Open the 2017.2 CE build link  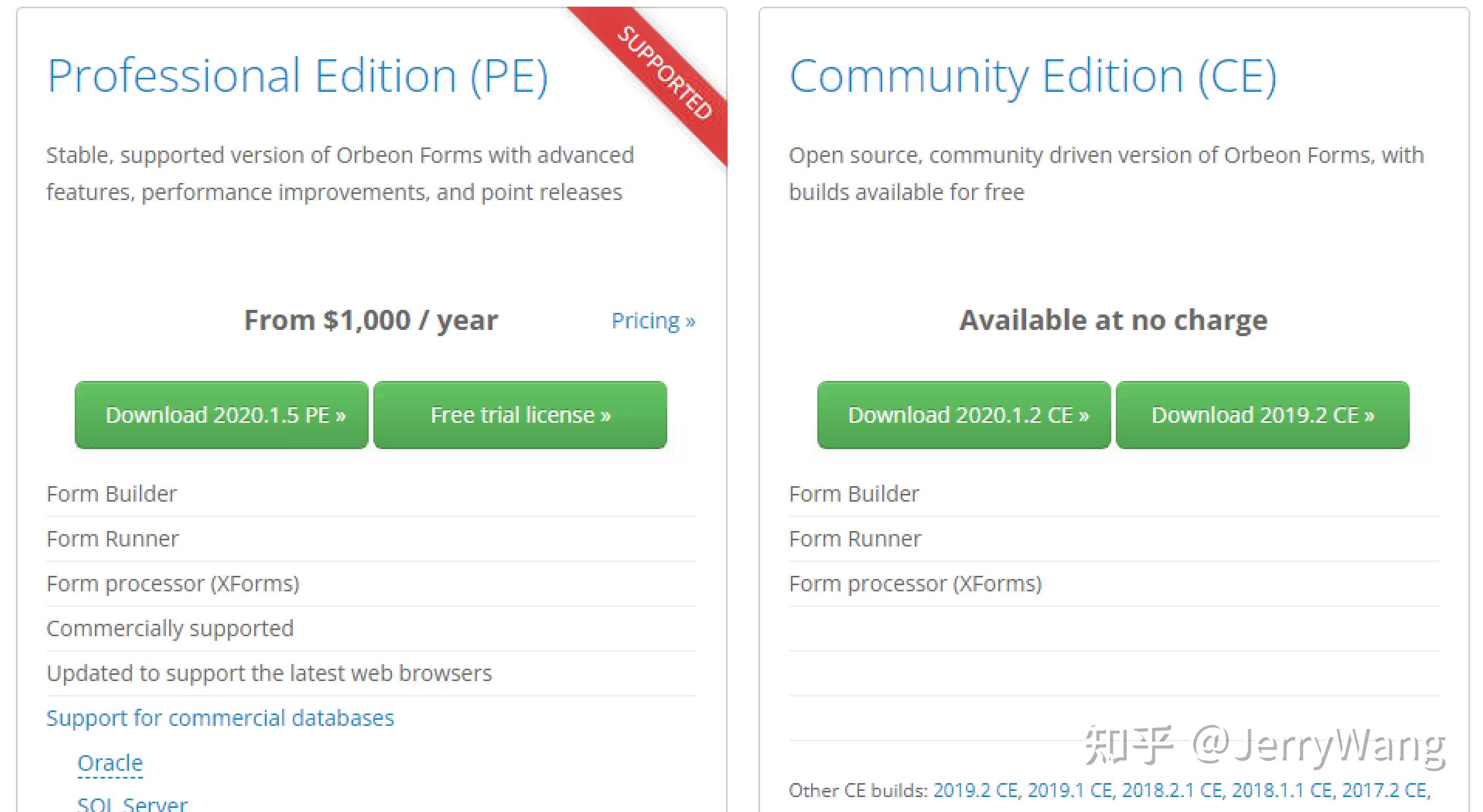pyautogui.click(x=1385, y=791)
